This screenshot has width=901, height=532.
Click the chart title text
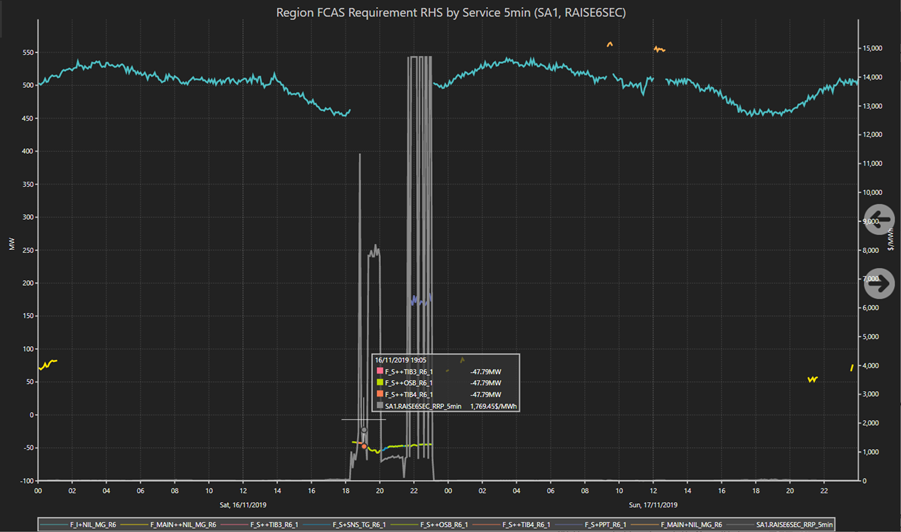click(450, 12)
